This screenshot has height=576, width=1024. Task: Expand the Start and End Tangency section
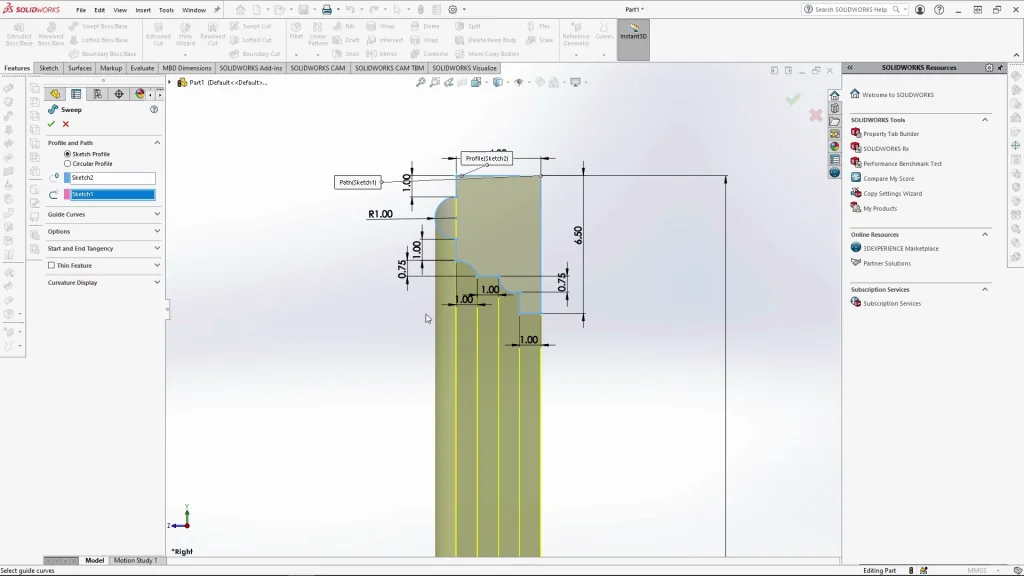click(x=157, y=248)
